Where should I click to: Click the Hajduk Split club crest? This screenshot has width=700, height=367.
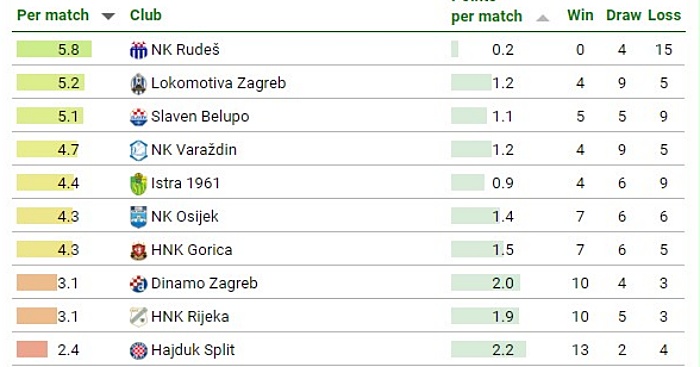coord(138,350)
